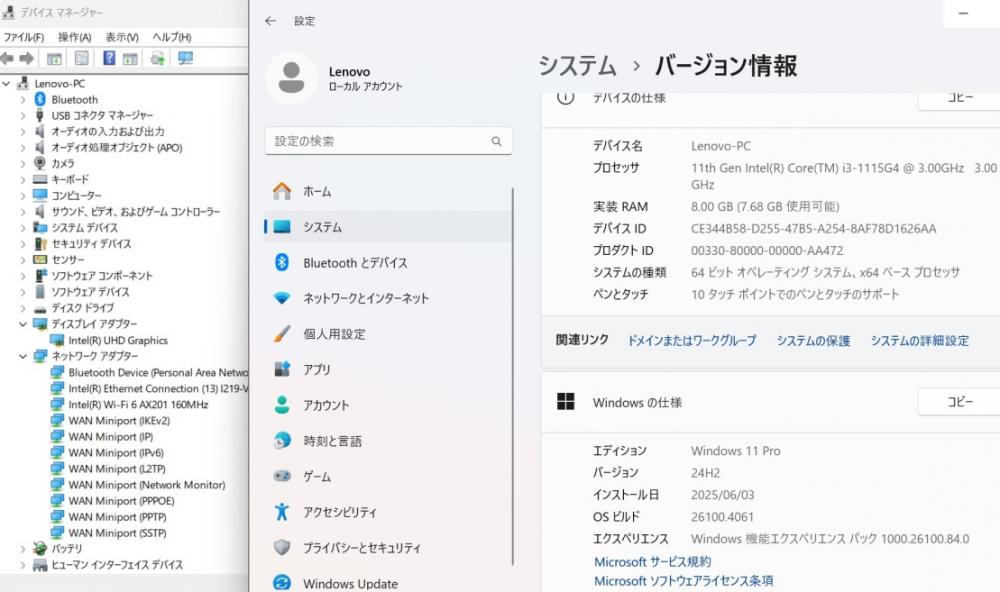Image resolution: width=1000 pixels, height=592 pixels.
Task: Open ゲーム settings
Action: (388, 477)
